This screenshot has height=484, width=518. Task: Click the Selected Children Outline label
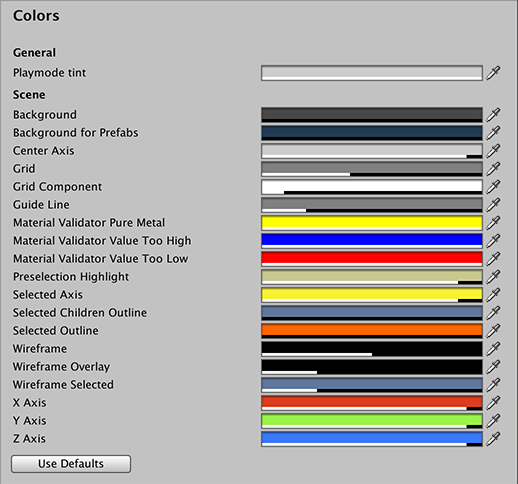[x=80, y=313]
